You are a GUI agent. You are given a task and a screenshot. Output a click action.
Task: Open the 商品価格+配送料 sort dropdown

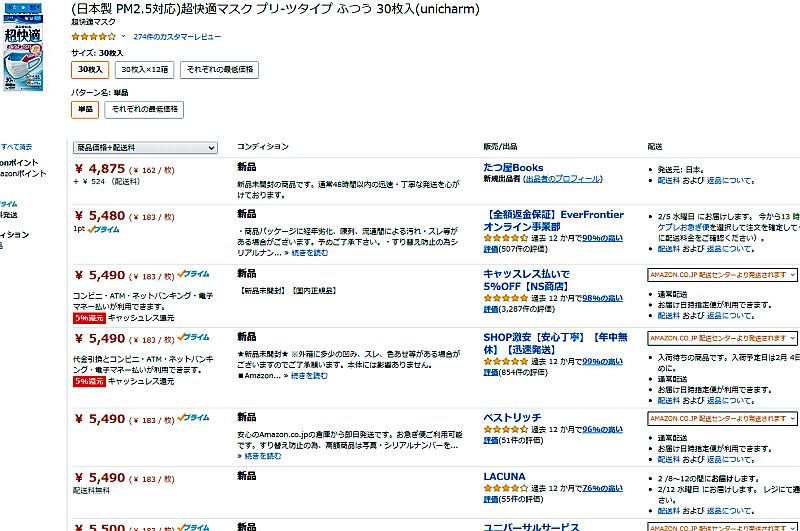click(x=145, y=147)
